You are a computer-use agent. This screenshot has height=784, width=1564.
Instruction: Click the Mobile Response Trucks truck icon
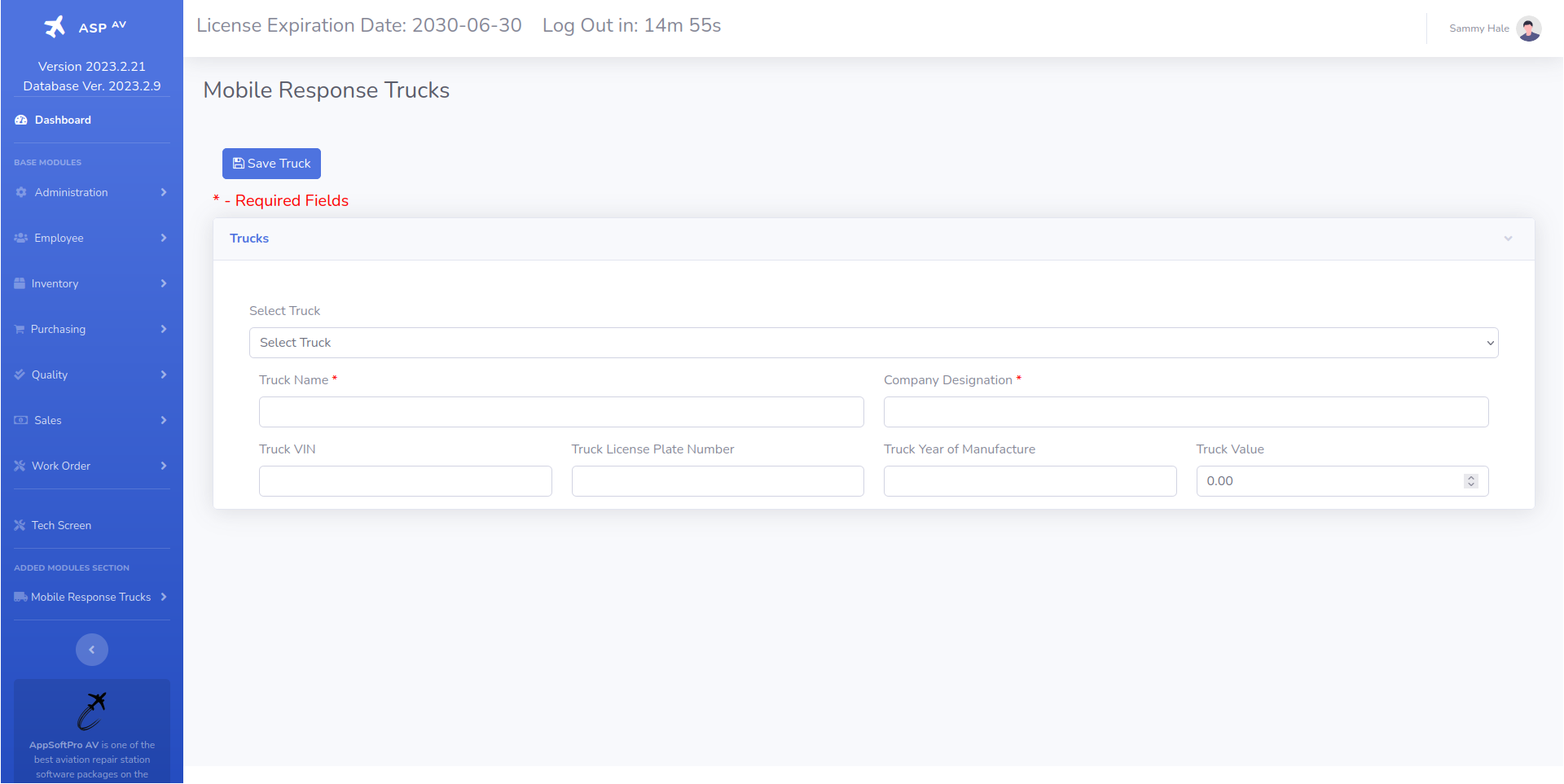(20, 597)
